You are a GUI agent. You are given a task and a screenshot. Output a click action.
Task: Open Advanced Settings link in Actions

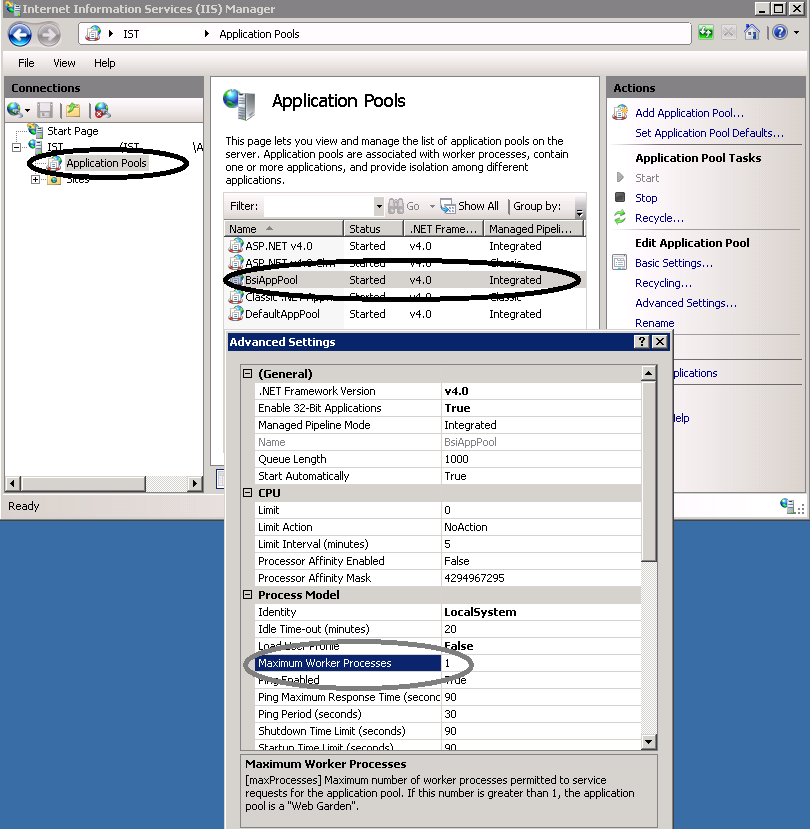[685, 303]
